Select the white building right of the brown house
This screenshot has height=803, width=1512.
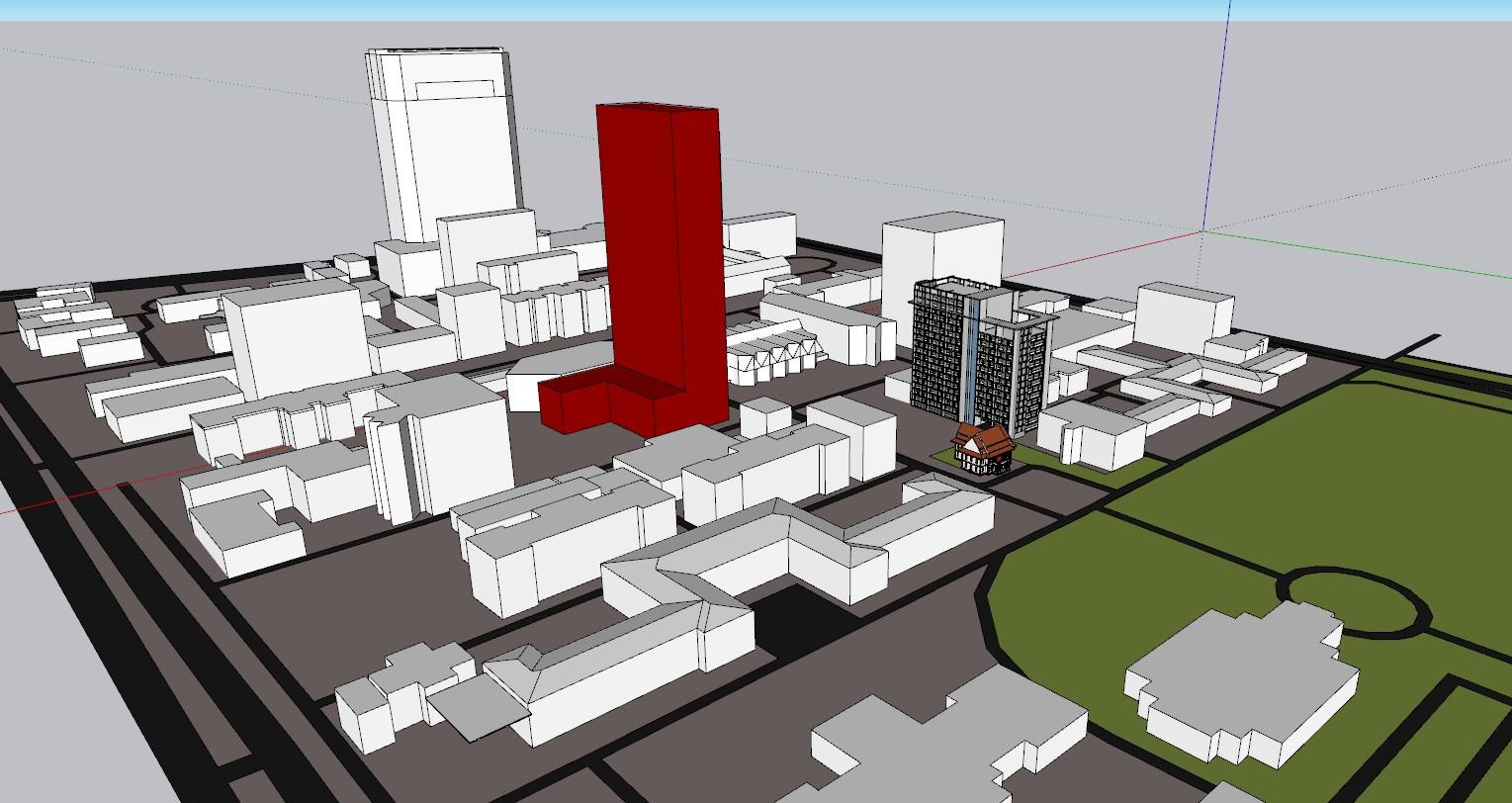point(1093,435)
